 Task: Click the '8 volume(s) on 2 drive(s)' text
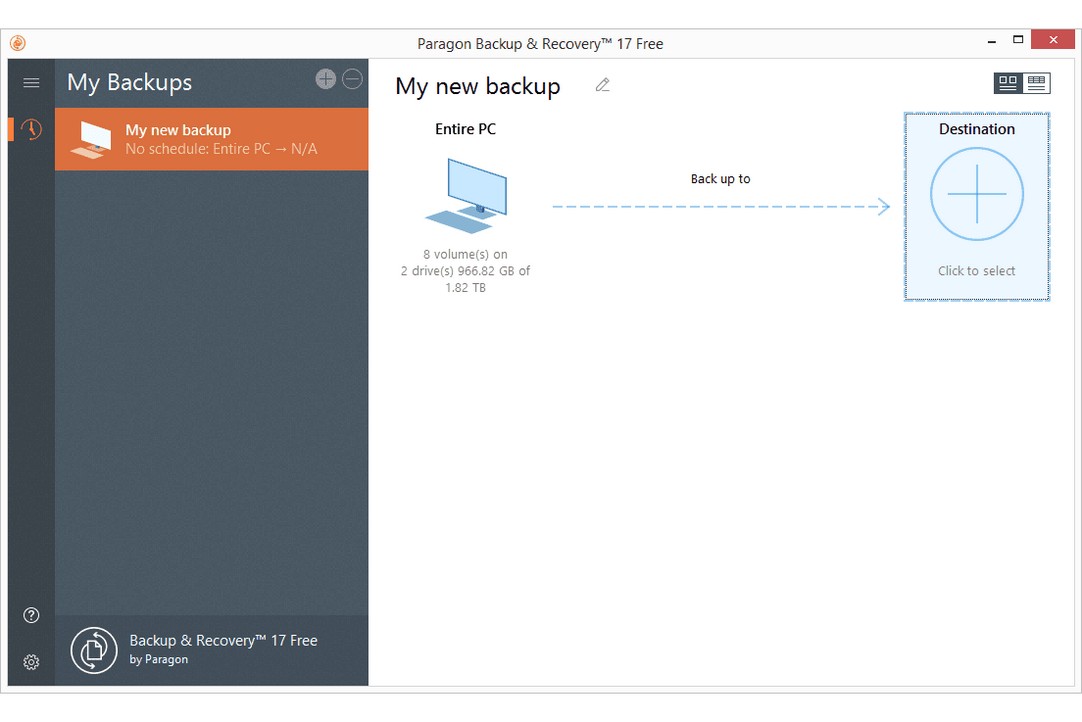[x=466, y=271]
